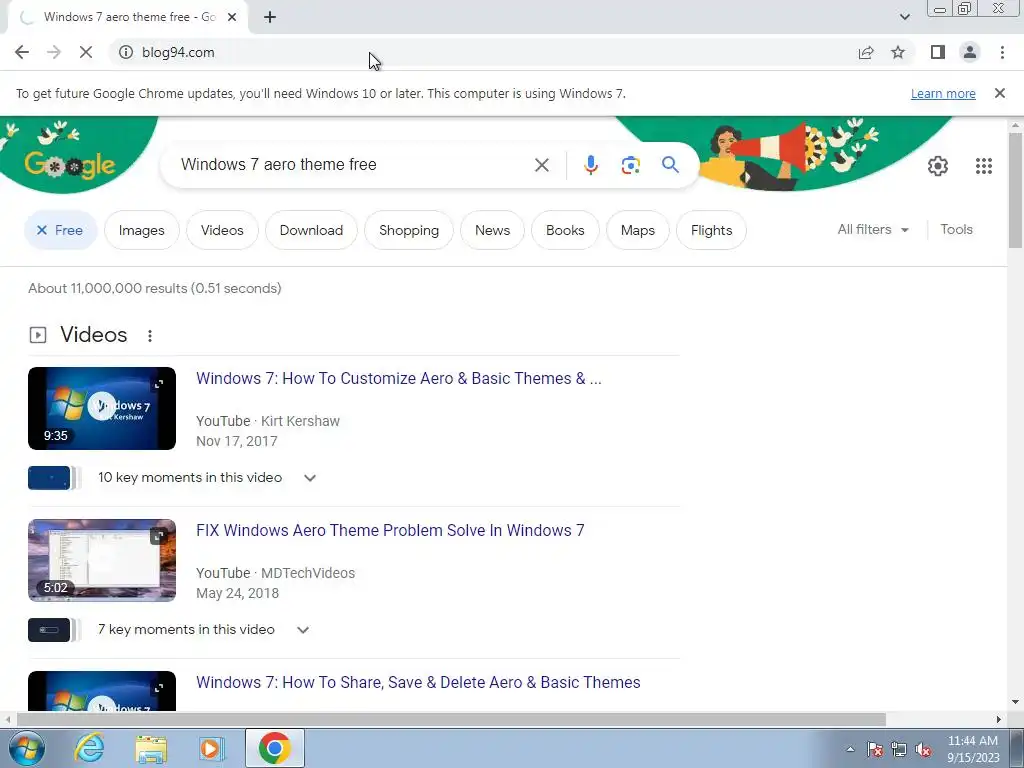This screenshot has height=768, width=1024.
Task: Open the Chrome side panel
Action: (938, 52)
